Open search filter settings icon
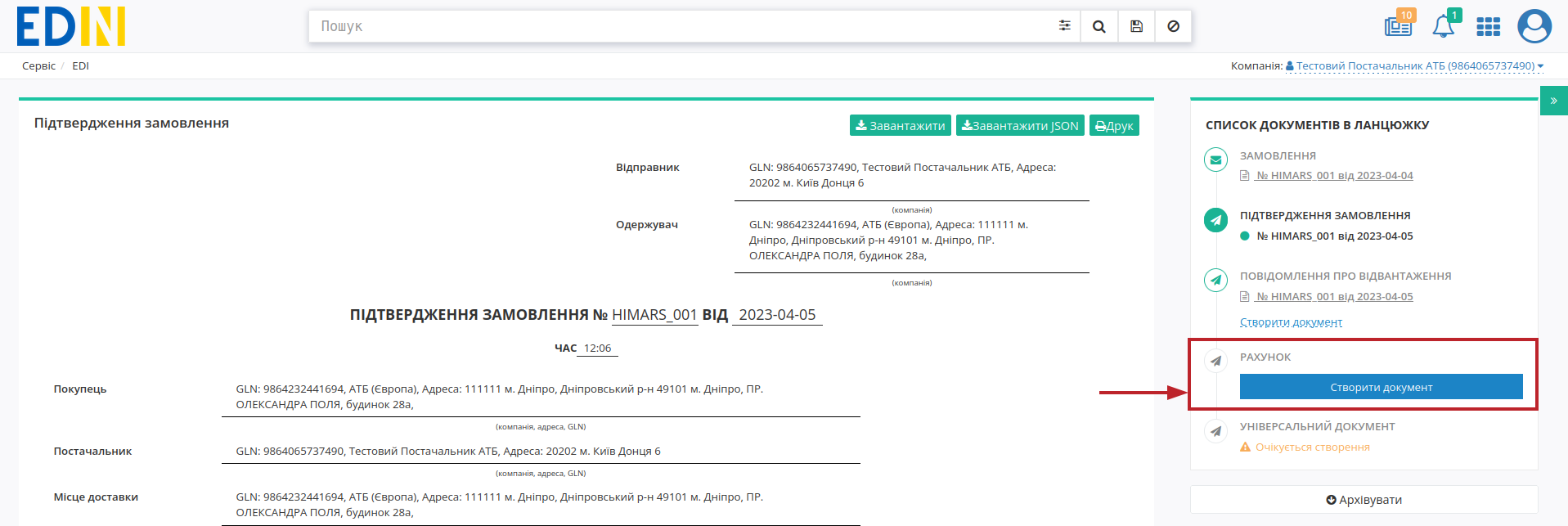 click(1064, 26)
